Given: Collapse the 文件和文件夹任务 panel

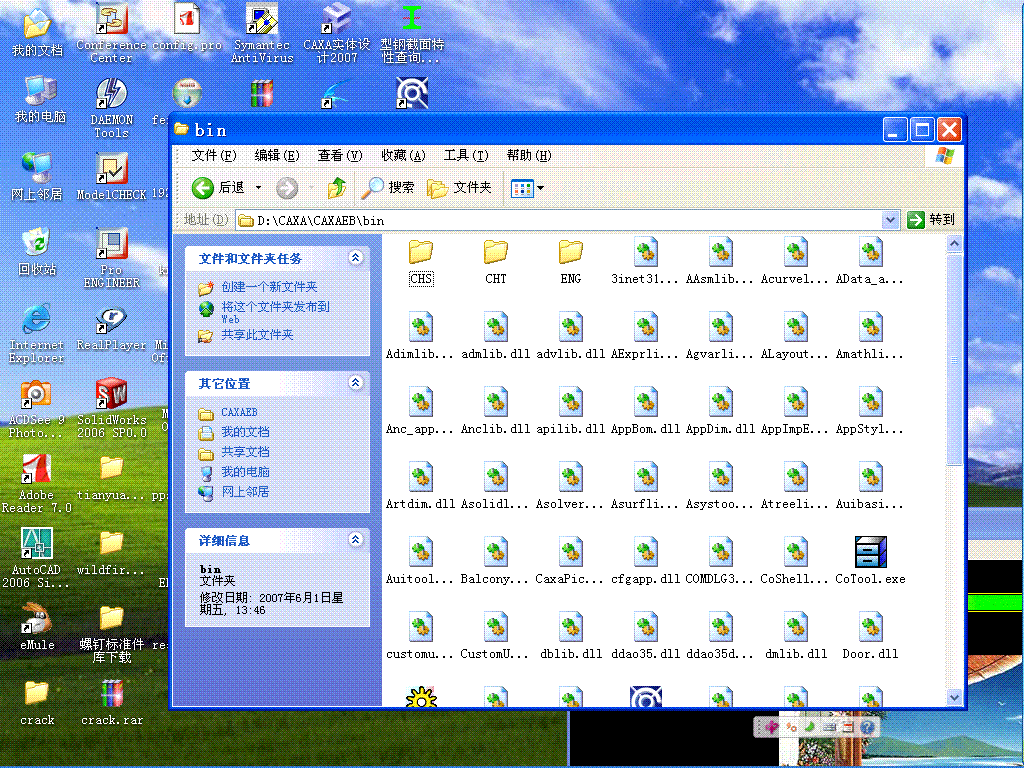Looking at the screenshot, I should [355, 257].
